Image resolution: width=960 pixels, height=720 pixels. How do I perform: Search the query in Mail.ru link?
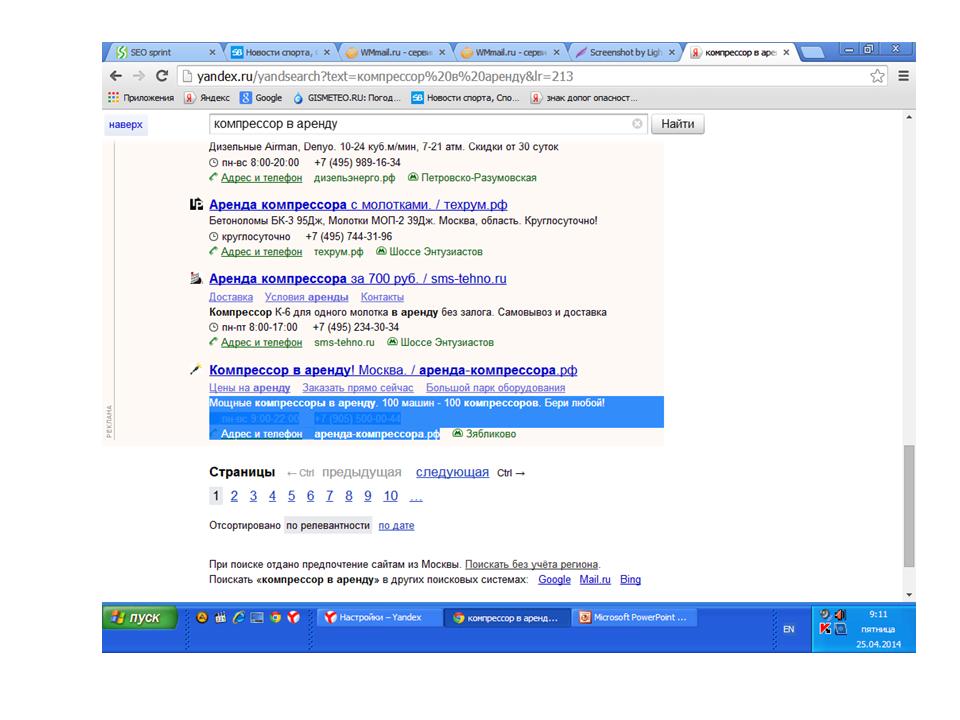click(x=595, y=579)
